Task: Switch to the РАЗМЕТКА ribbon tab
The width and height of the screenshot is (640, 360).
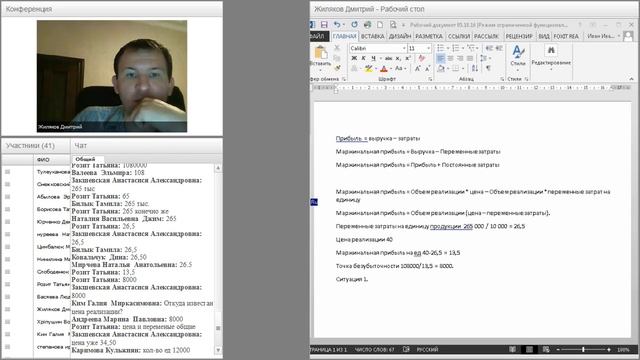Action: point(429,36)
